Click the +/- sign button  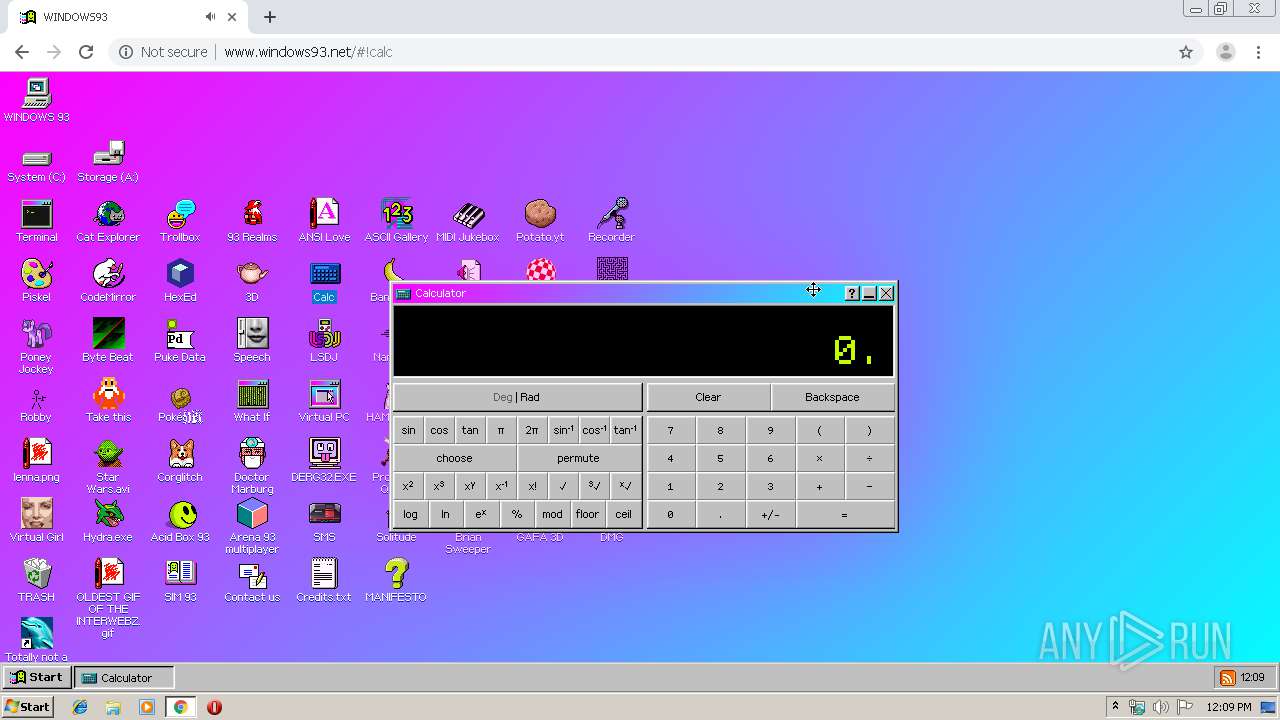point(770,514)
